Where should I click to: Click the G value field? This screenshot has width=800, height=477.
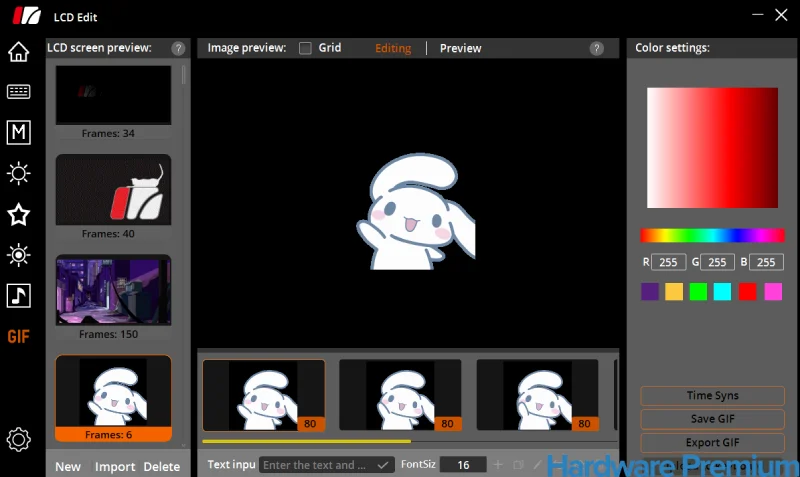click(x=717, y=262)
